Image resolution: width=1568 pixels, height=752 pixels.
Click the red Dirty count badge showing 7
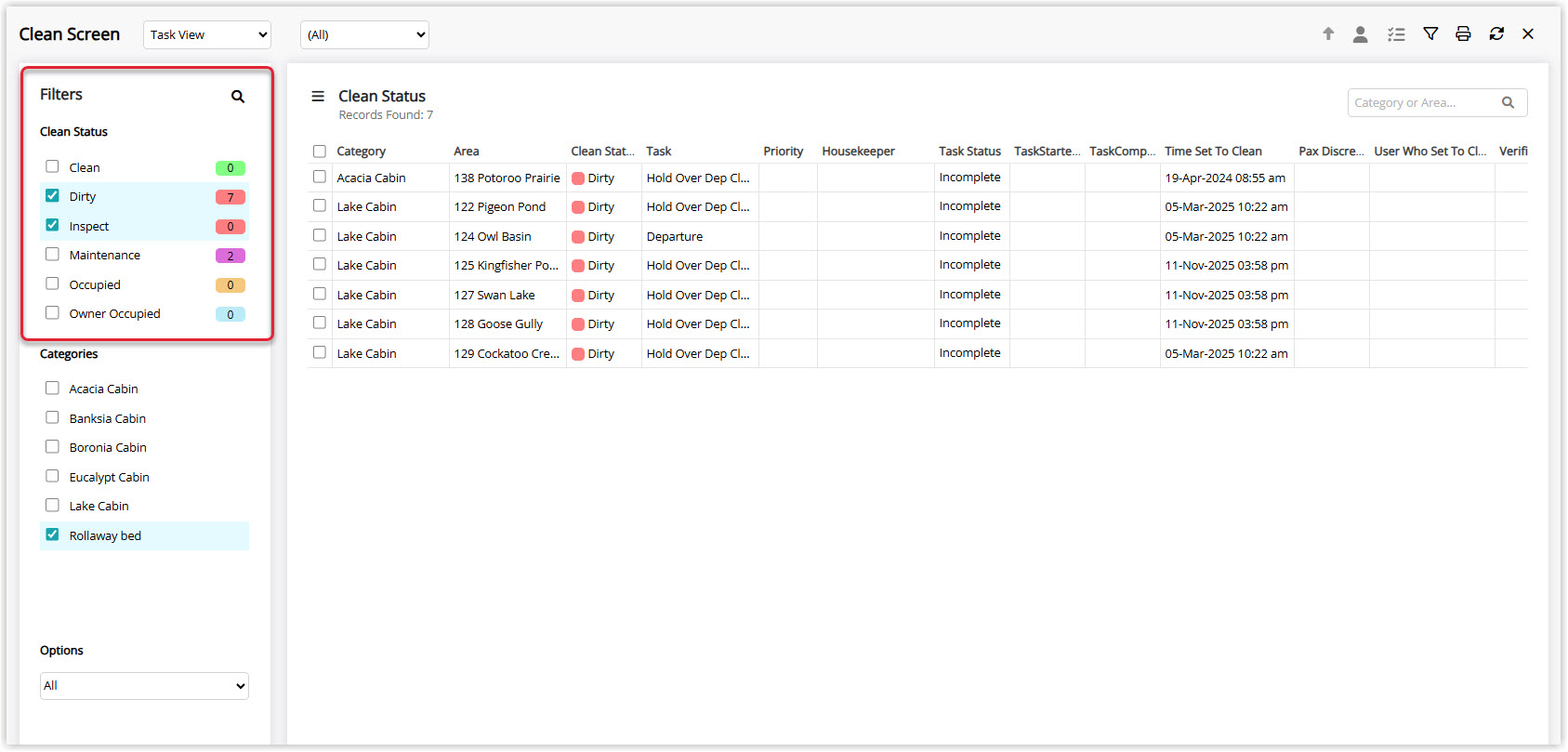point(231,197)
